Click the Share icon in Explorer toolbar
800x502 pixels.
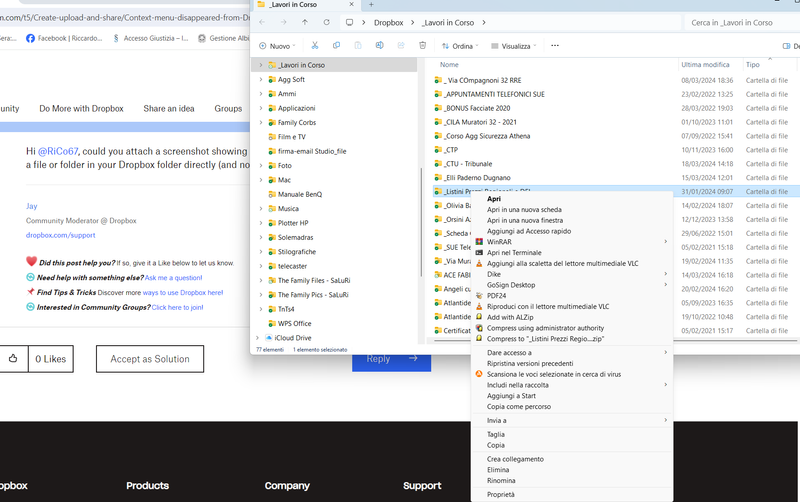pyautogui.click(x=401, y=45)
